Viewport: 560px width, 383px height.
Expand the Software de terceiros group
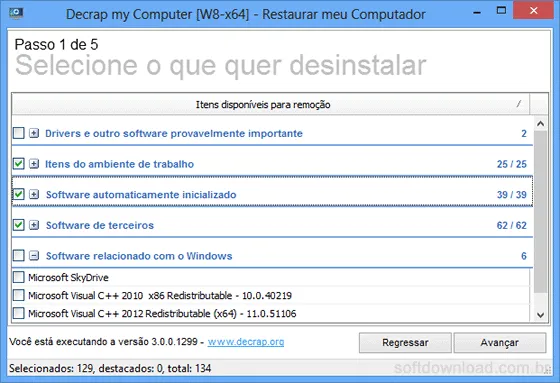pos(34,225)
